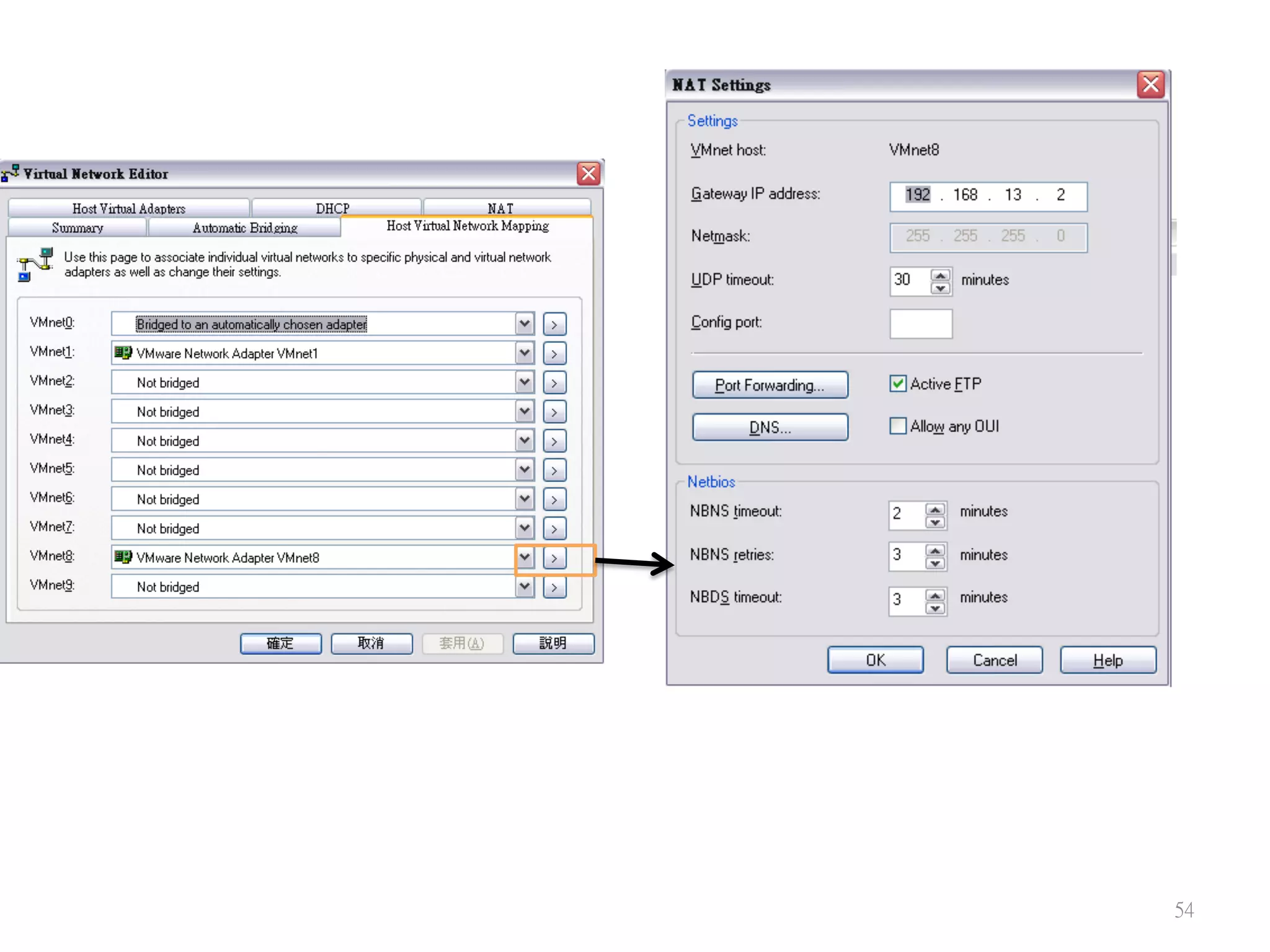Decrease NBNS timeout with down arrow

(935, 522)
